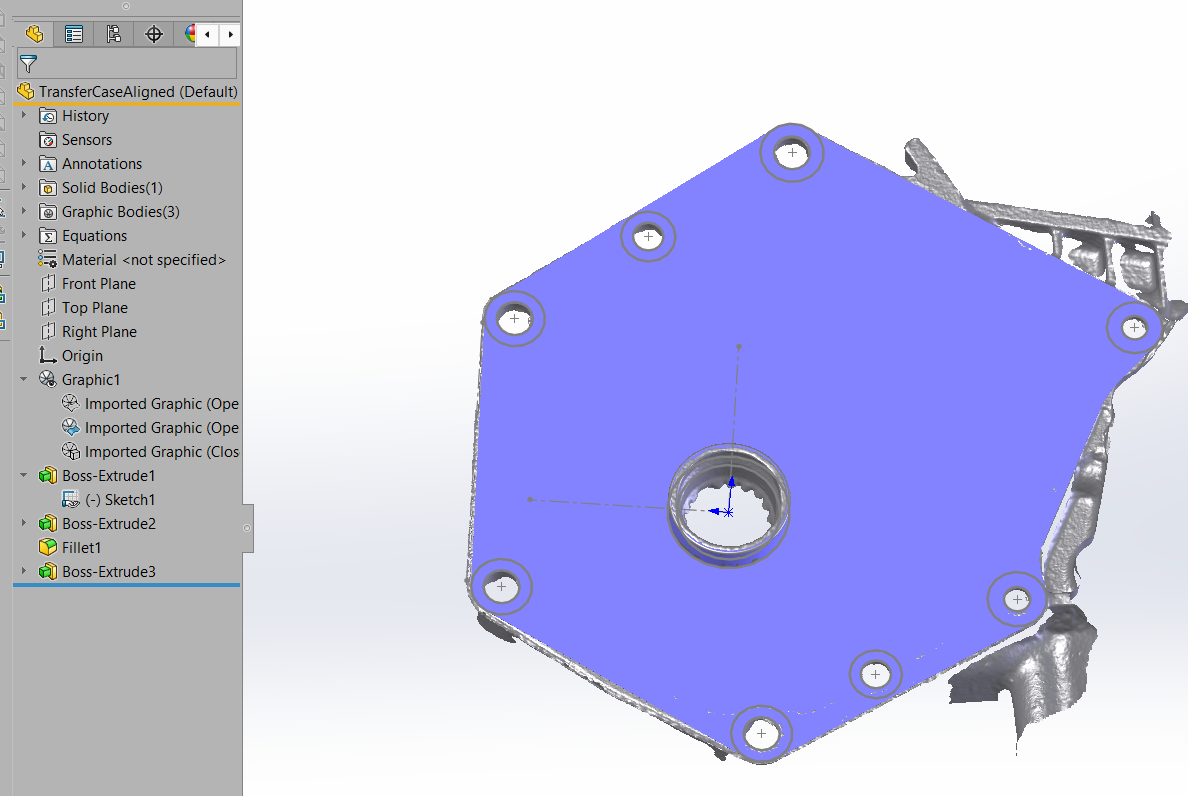
Task: Open the ConfigurationManager tab
Action: point(114,34)
